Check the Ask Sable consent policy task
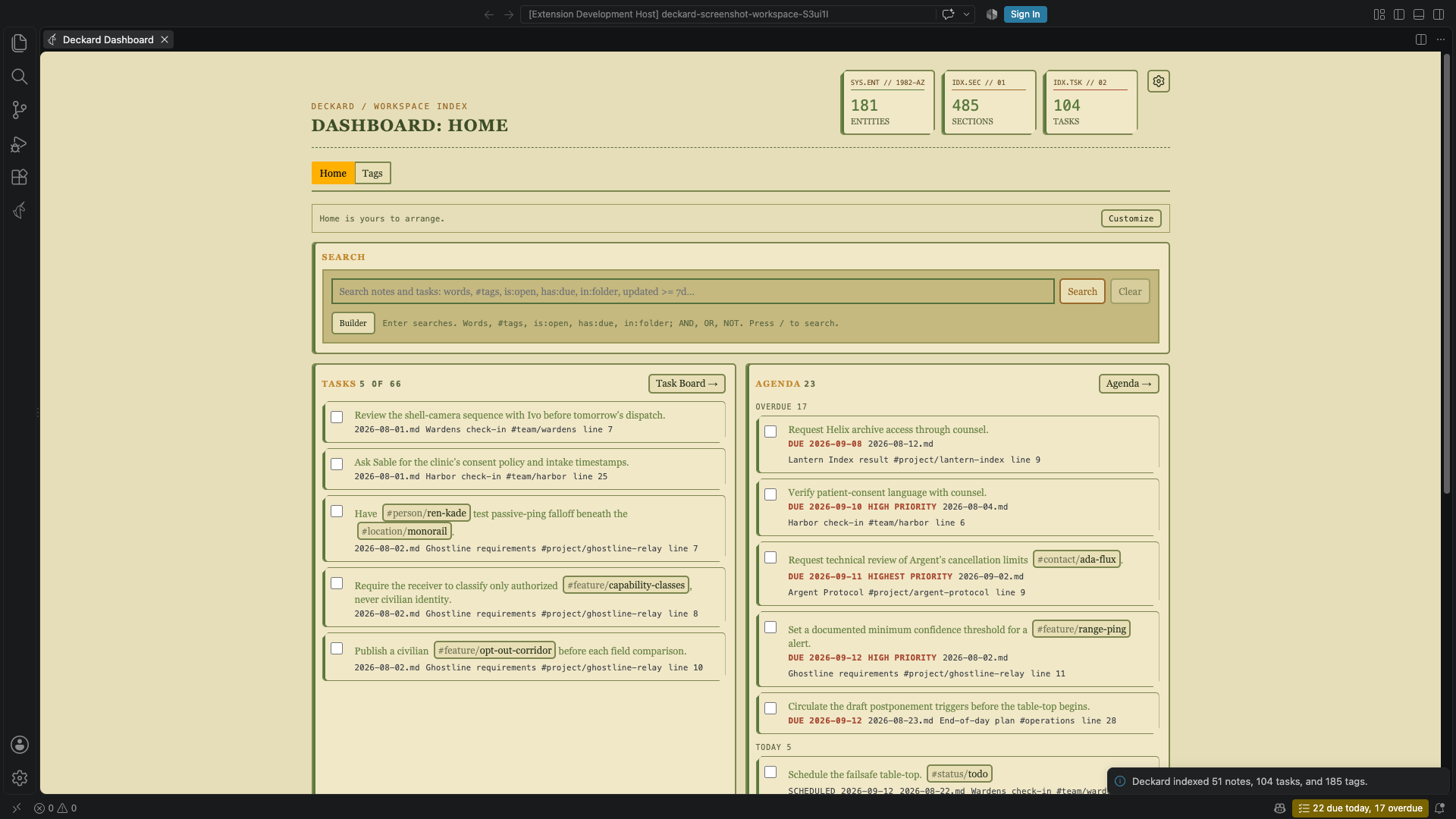Image resolution: width=1456 pixels, height=819 pixels. pyautogui.click(x=337, y=464)
